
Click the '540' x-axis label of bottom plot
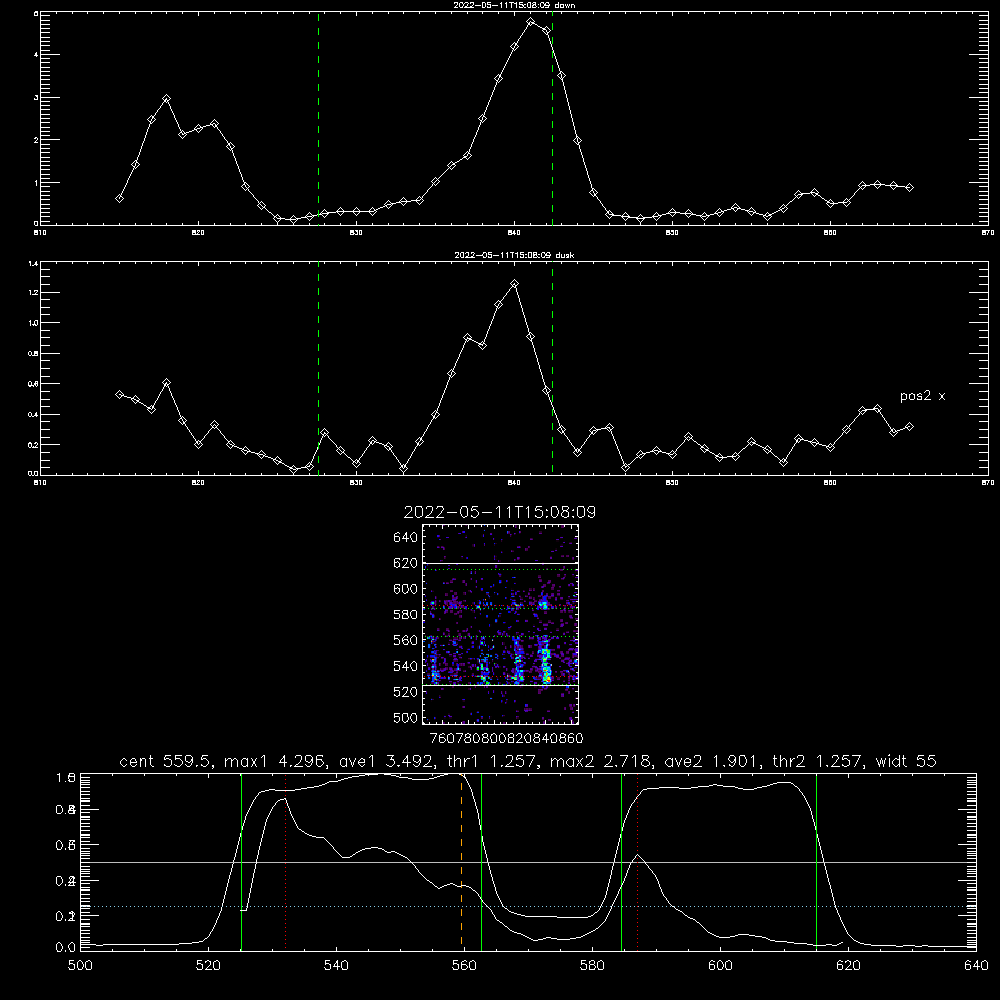click(336, 966)
